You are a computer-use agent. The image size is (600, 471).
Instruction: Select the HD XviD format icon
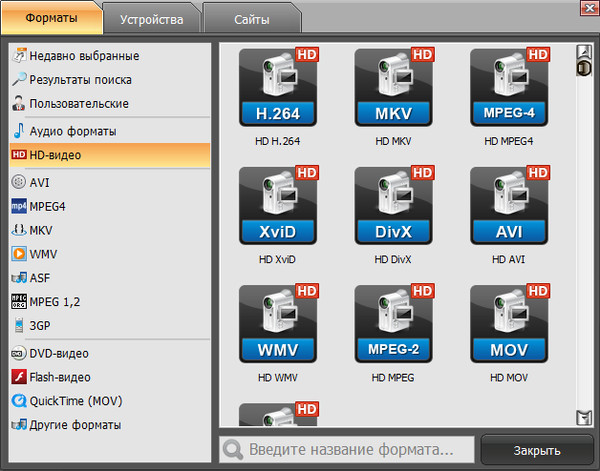point(277,207)
